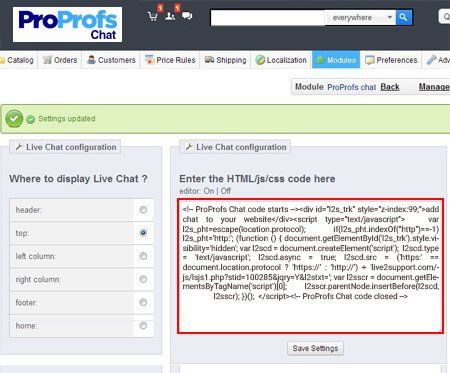450x373 pixels.
Task: Select the header display radio button
Action: 143,210
